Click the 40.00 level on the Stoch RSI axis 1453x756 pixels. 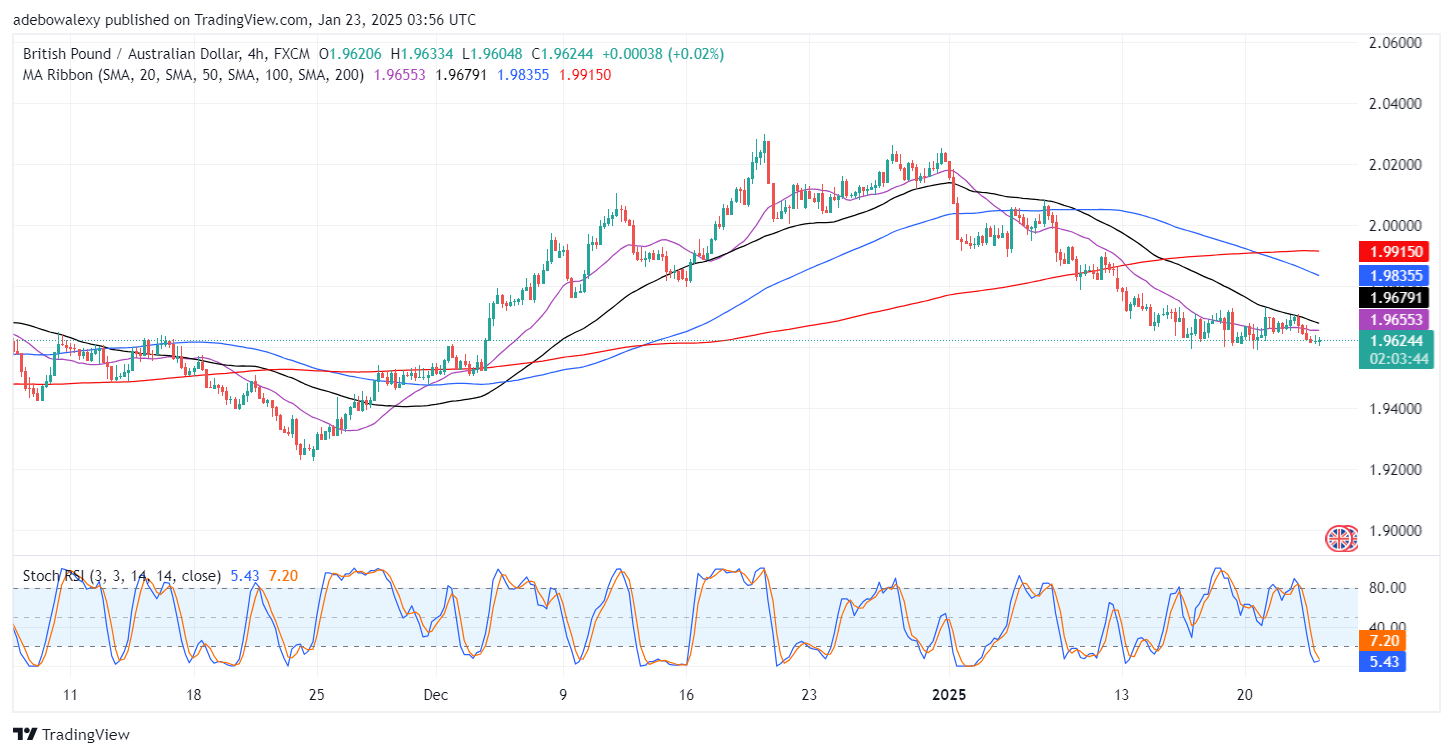click(1386, 626)
